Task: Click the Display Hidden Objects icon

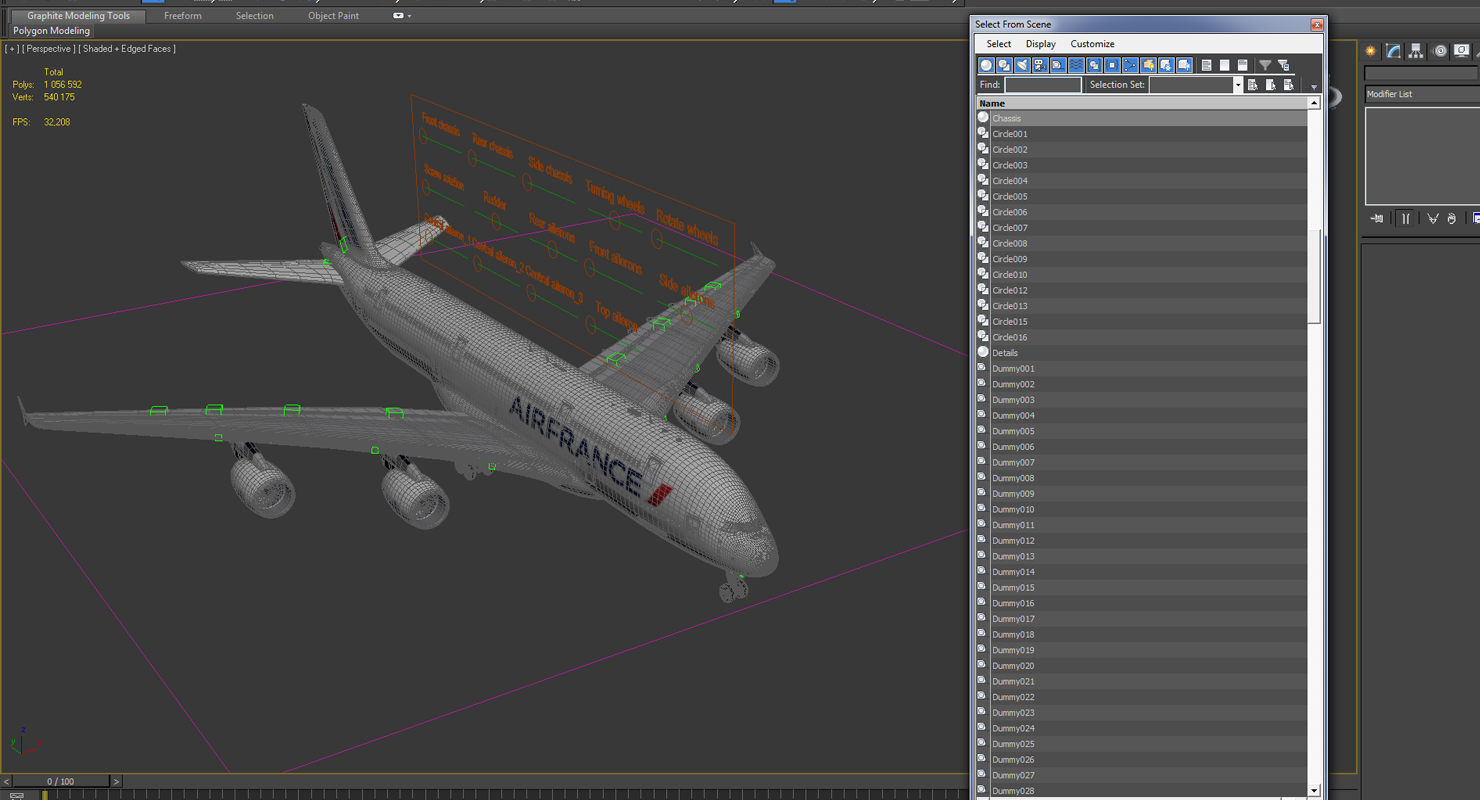Action: (1184, 65)
